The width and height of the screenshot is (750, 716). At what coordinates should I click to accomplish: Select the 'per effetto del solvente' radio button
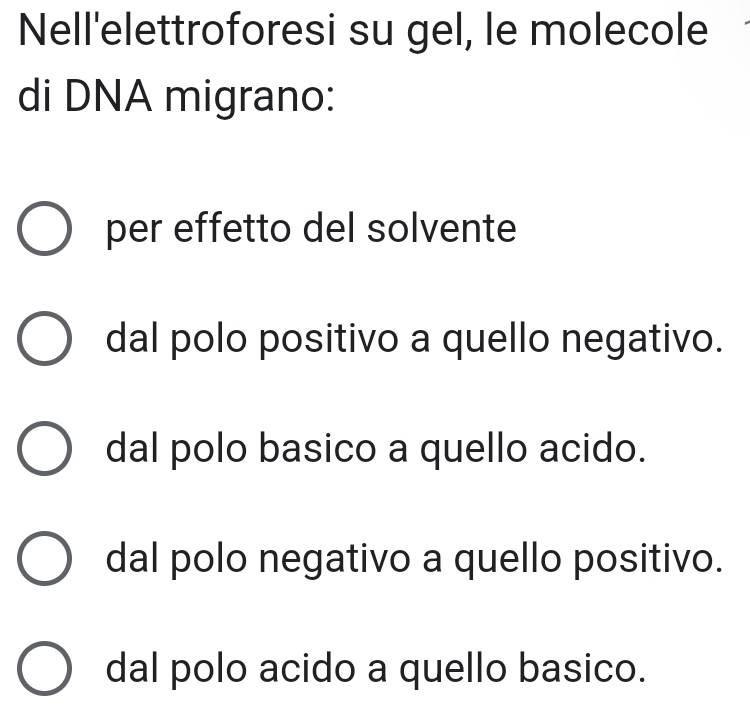coord(45,232)
